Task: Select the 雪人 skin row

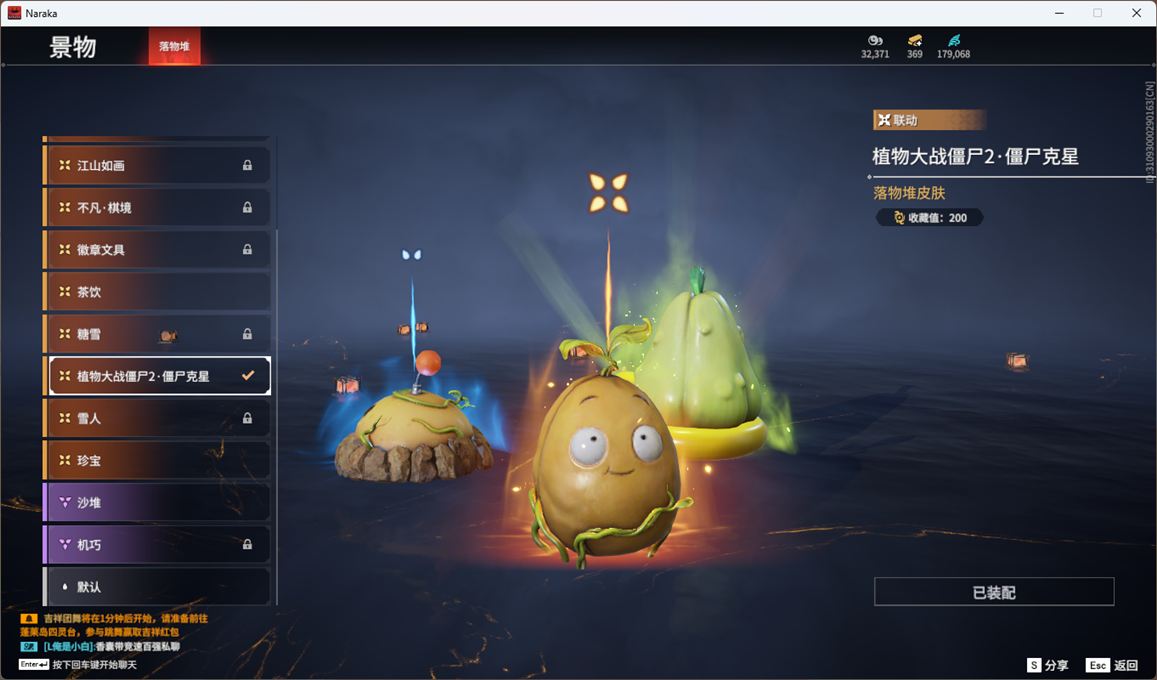Action: pos(156,418)
